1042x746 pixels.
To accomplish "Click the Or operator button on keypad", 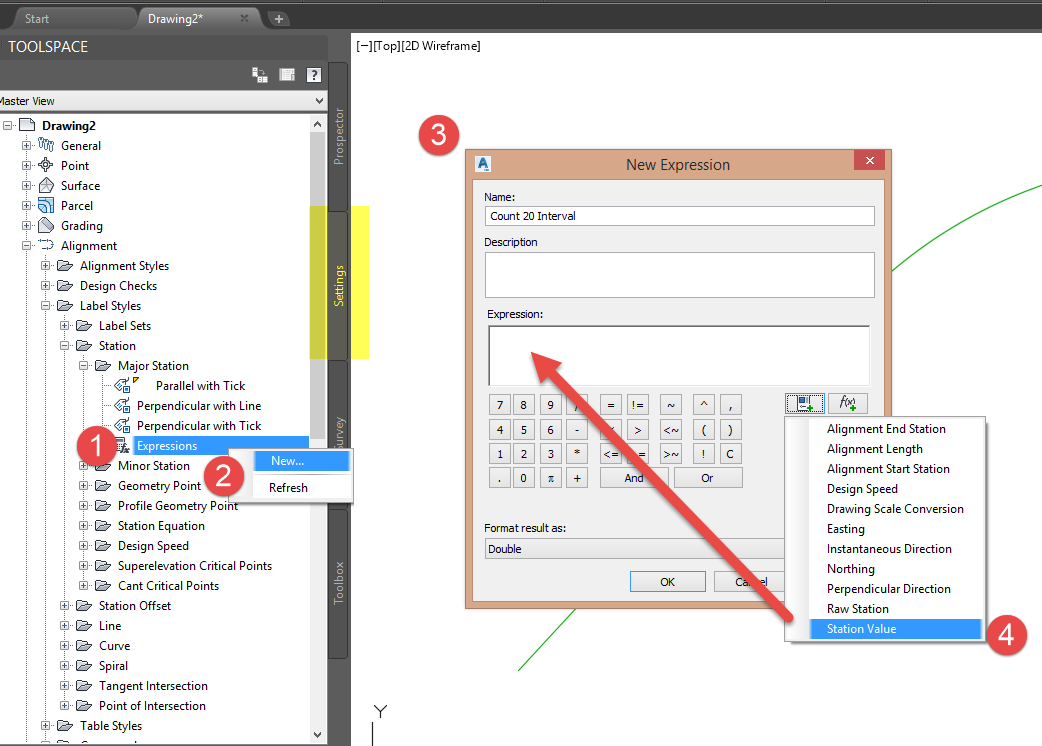I will point(708,477).
